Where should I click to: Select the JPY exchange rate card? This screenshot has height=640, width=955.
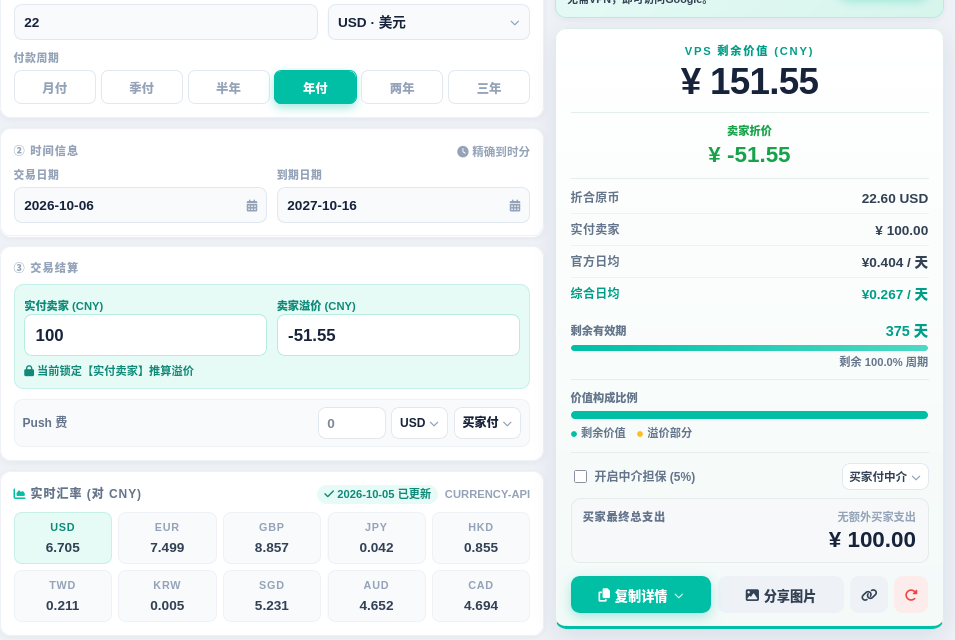coord(376,538)
